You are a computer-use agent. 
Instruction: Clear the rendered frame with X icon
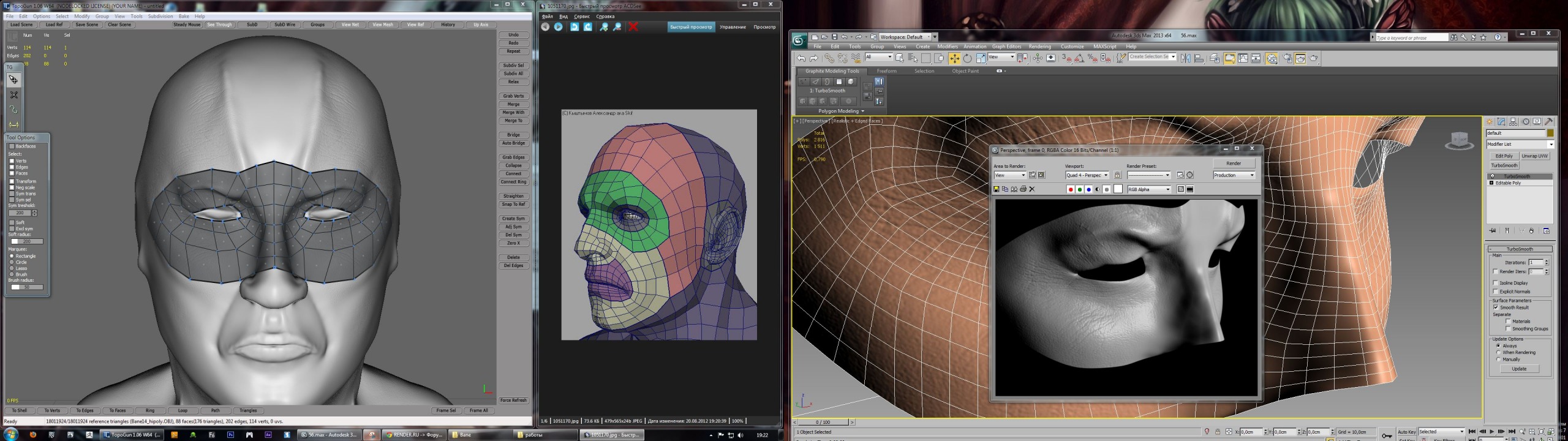tap(1032, 189)
